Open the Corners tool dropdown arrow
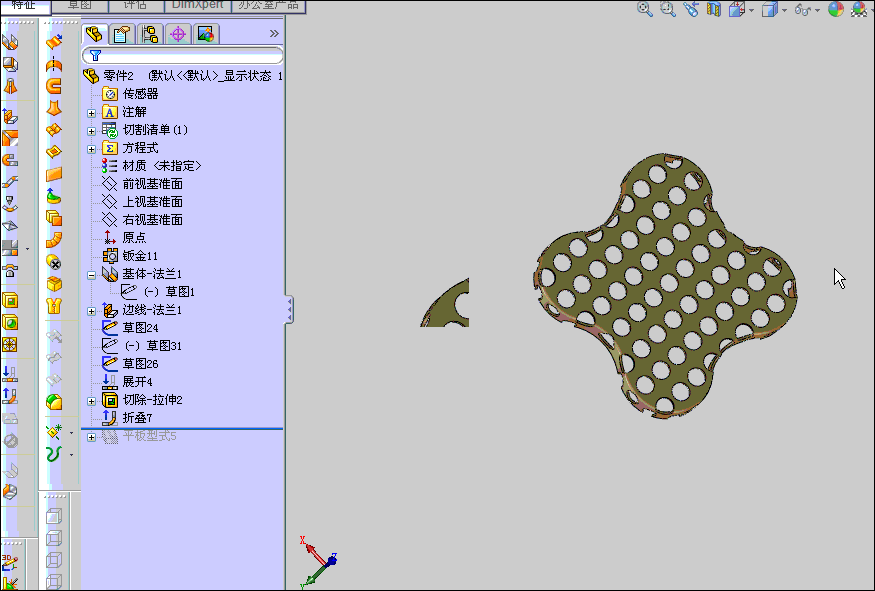Screen dimensions: 875x591 [27, 249]
